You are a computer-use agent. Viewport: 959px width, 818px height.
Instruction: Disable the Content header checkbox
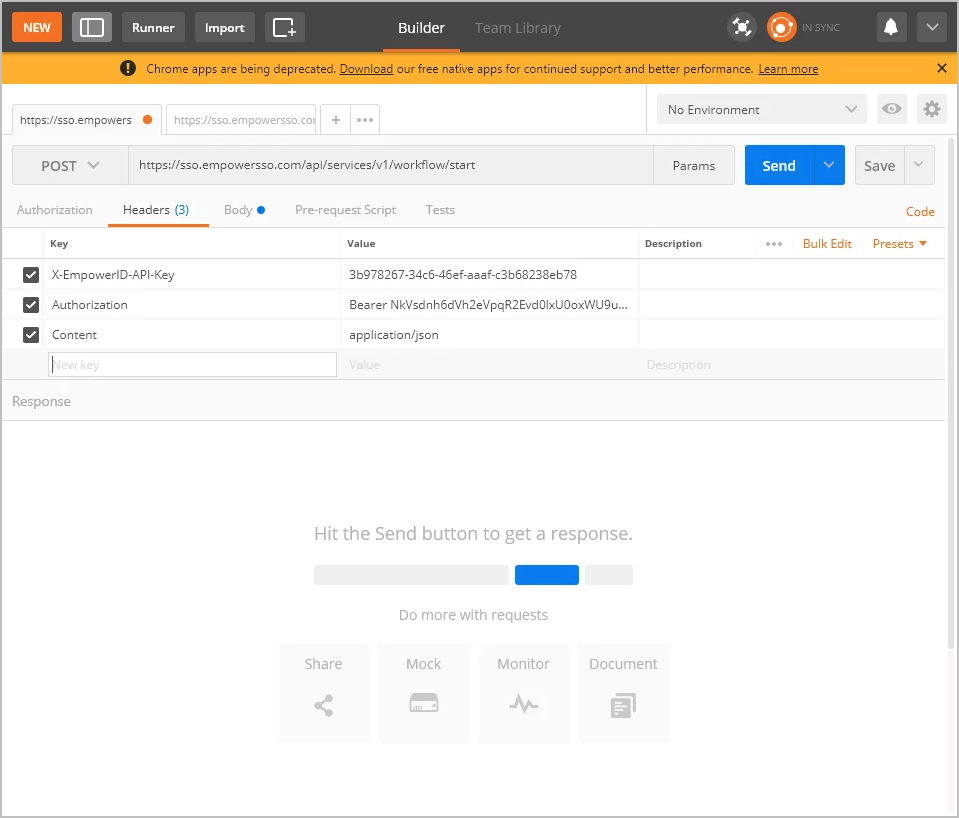(x=31, y=335)
